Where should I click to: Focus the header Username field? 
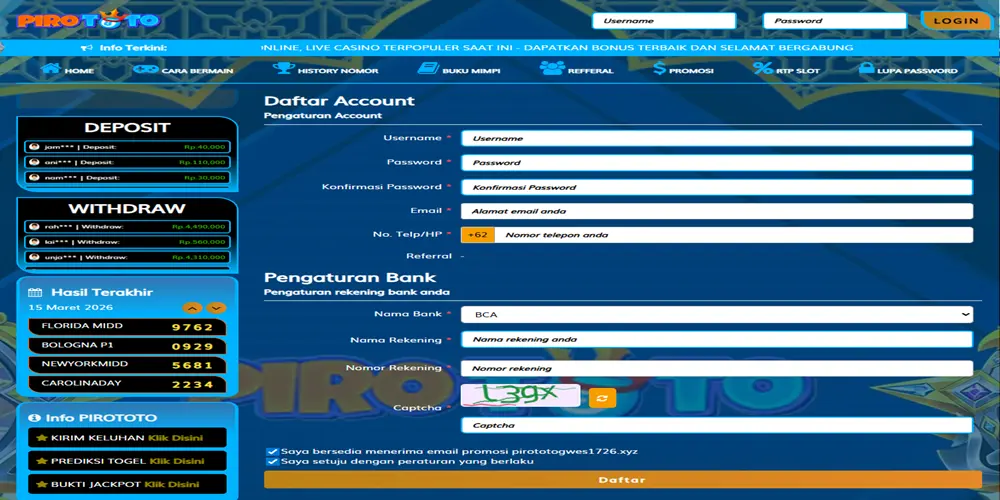[664, 20]
